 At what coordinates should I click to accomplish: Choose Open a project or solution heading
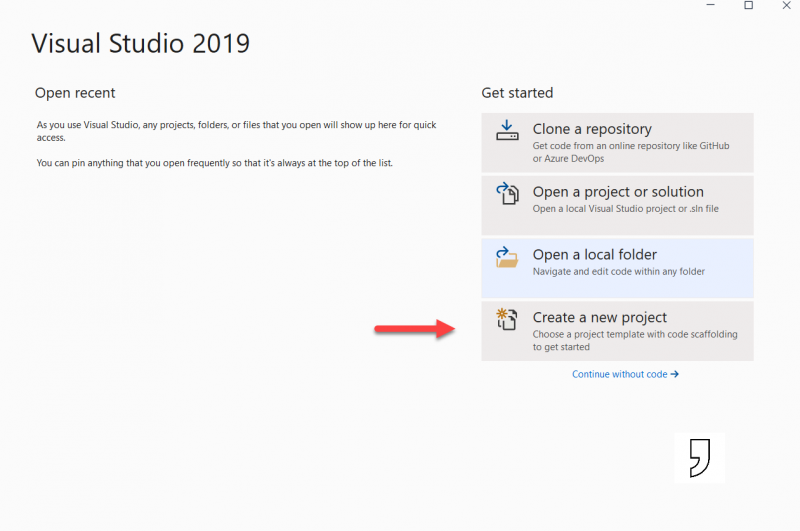tap(618, 192)
